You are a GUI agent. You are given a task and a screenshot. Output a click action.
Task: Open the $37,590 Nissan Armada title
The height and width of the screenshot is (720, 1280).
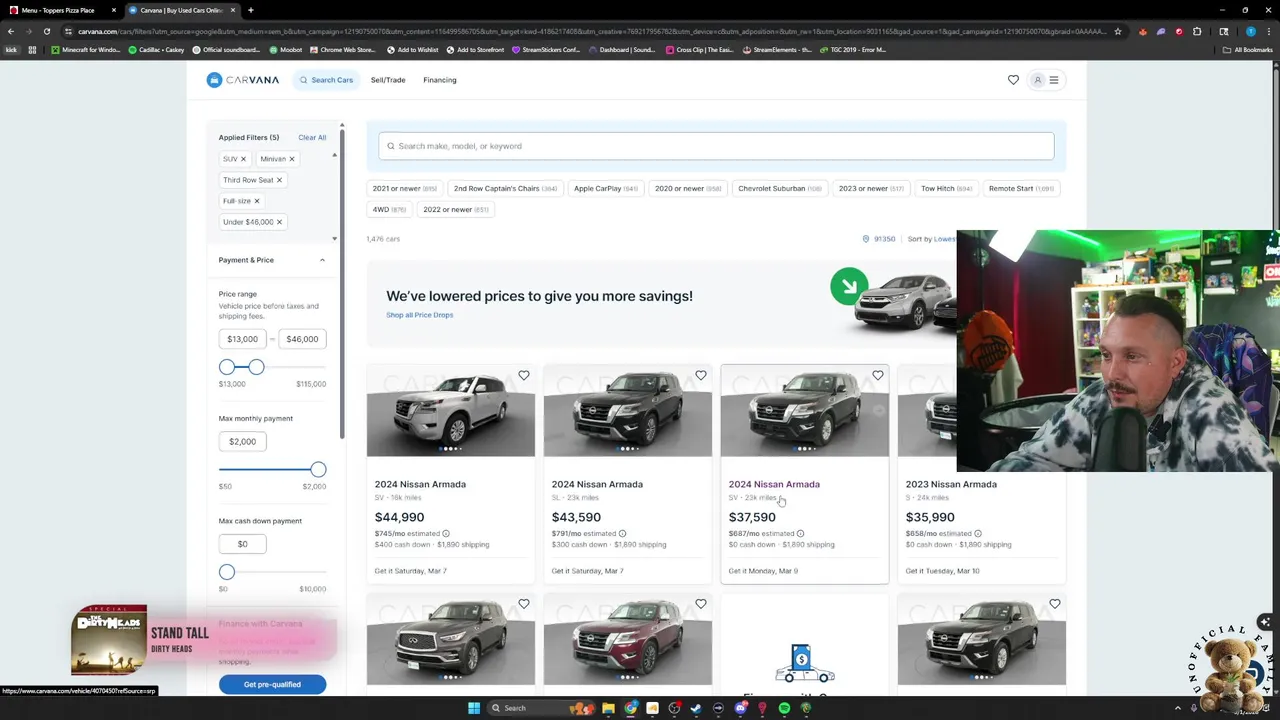pyautogui.click(x=774, y=484)
